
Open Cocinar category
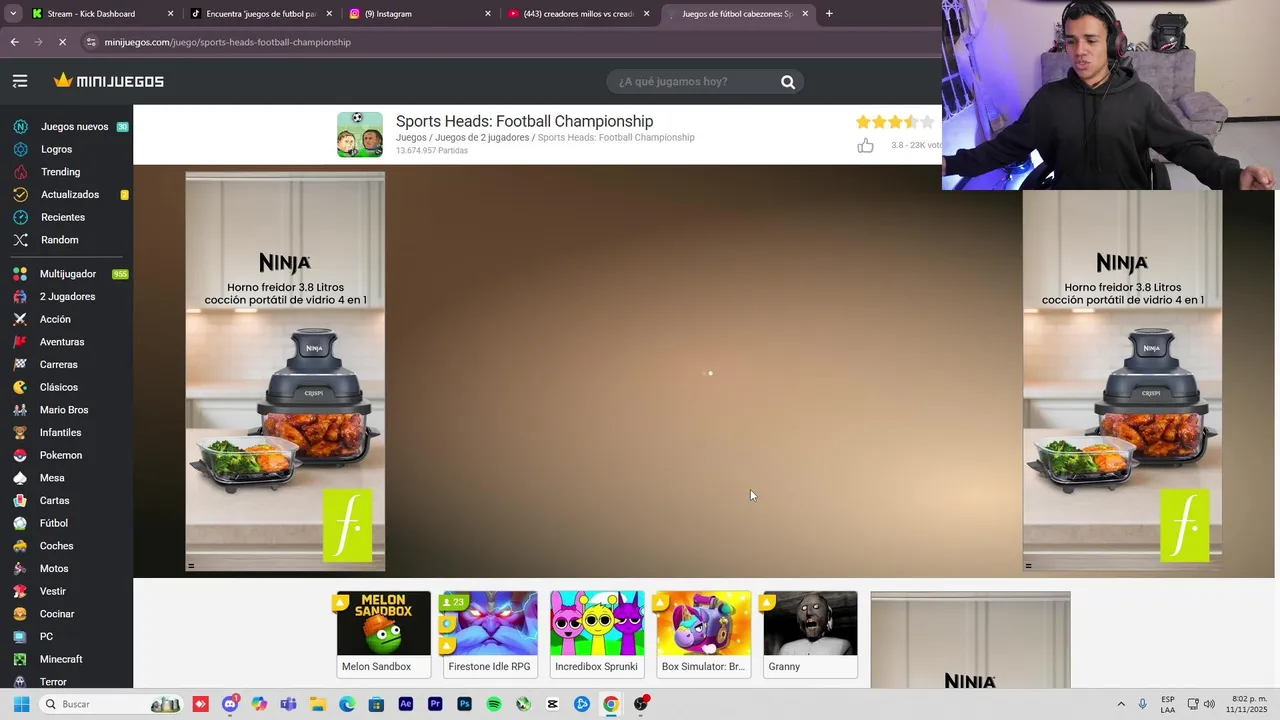[x=57, y=614]
